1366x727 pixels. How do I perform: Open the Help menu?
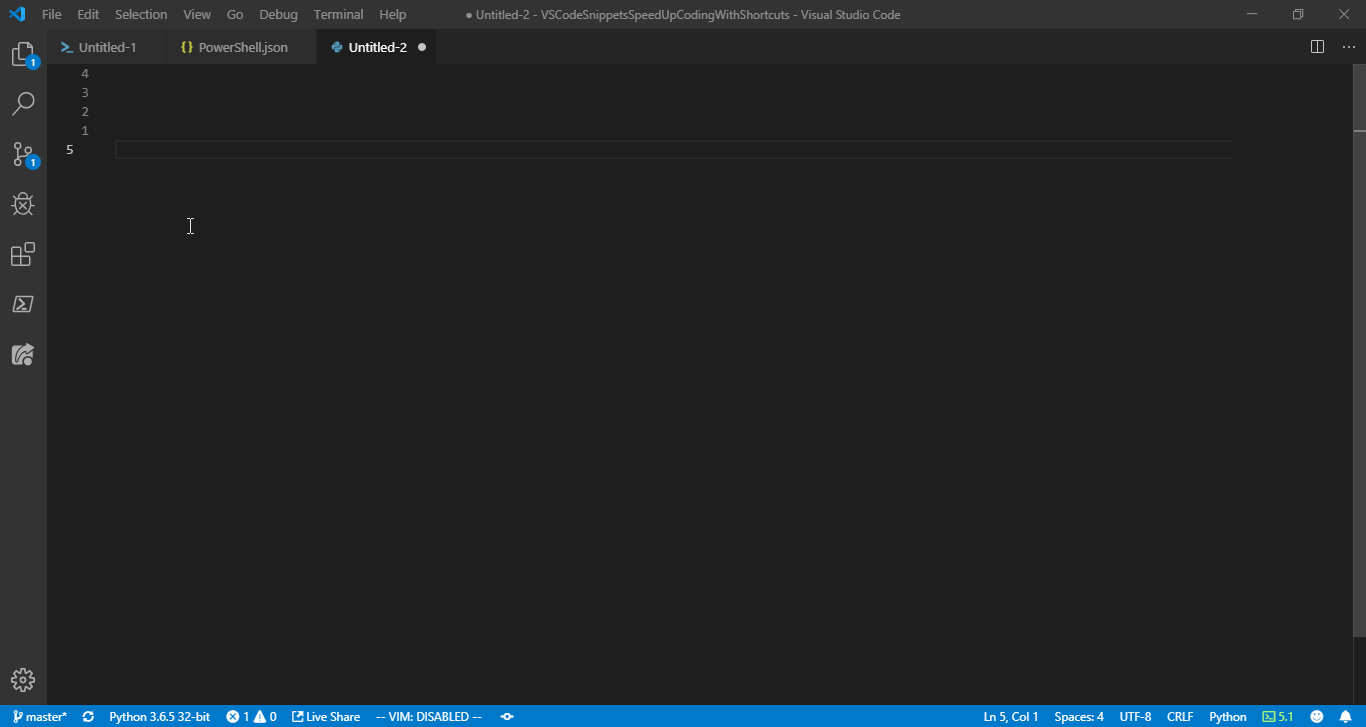coord(393,15)
